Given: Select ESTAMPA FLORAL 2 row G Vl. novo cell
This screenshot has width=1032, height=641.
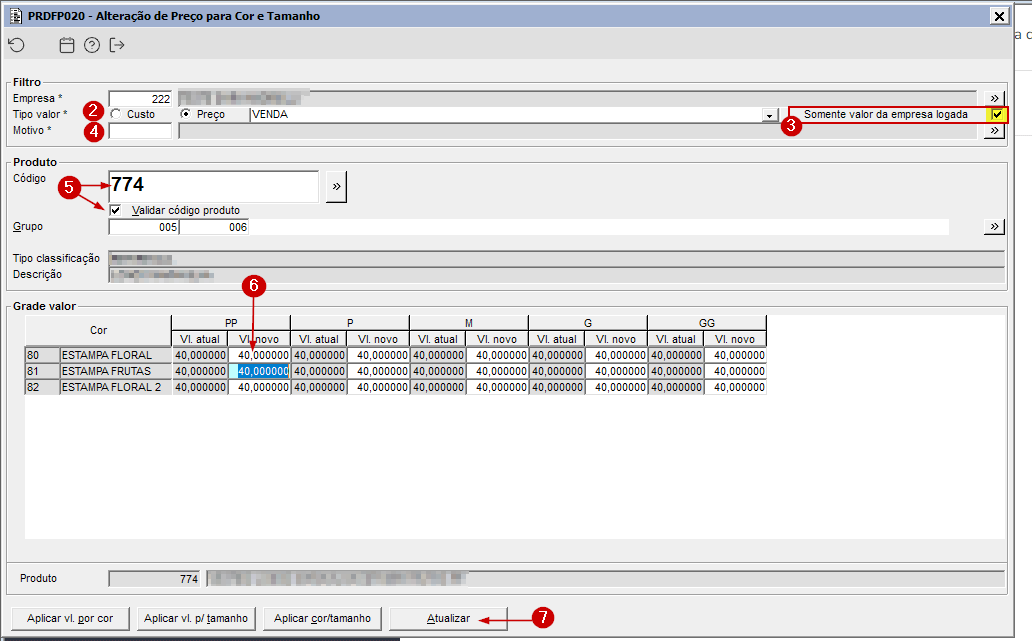Looking at the screenshot, I should (x=617, y=388).
